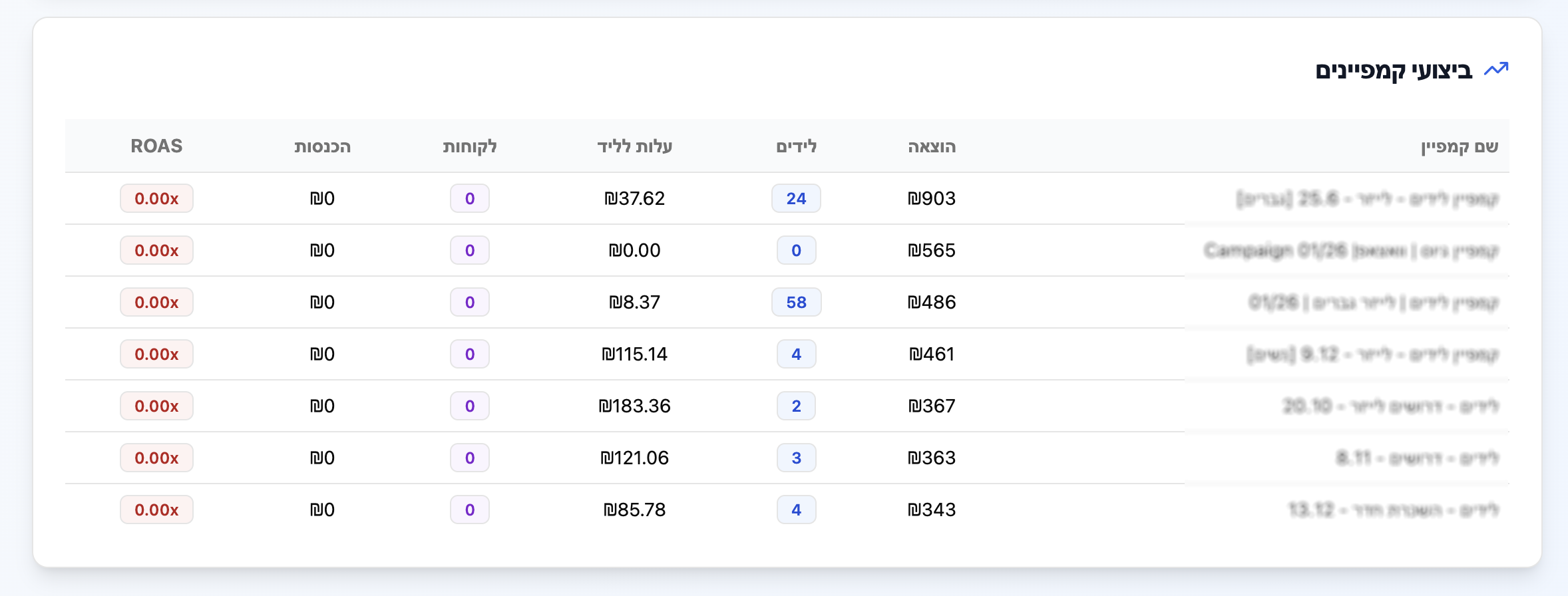Open the campaign name in the ₪486 row
1568x596 pixels.
point(1374,303)
